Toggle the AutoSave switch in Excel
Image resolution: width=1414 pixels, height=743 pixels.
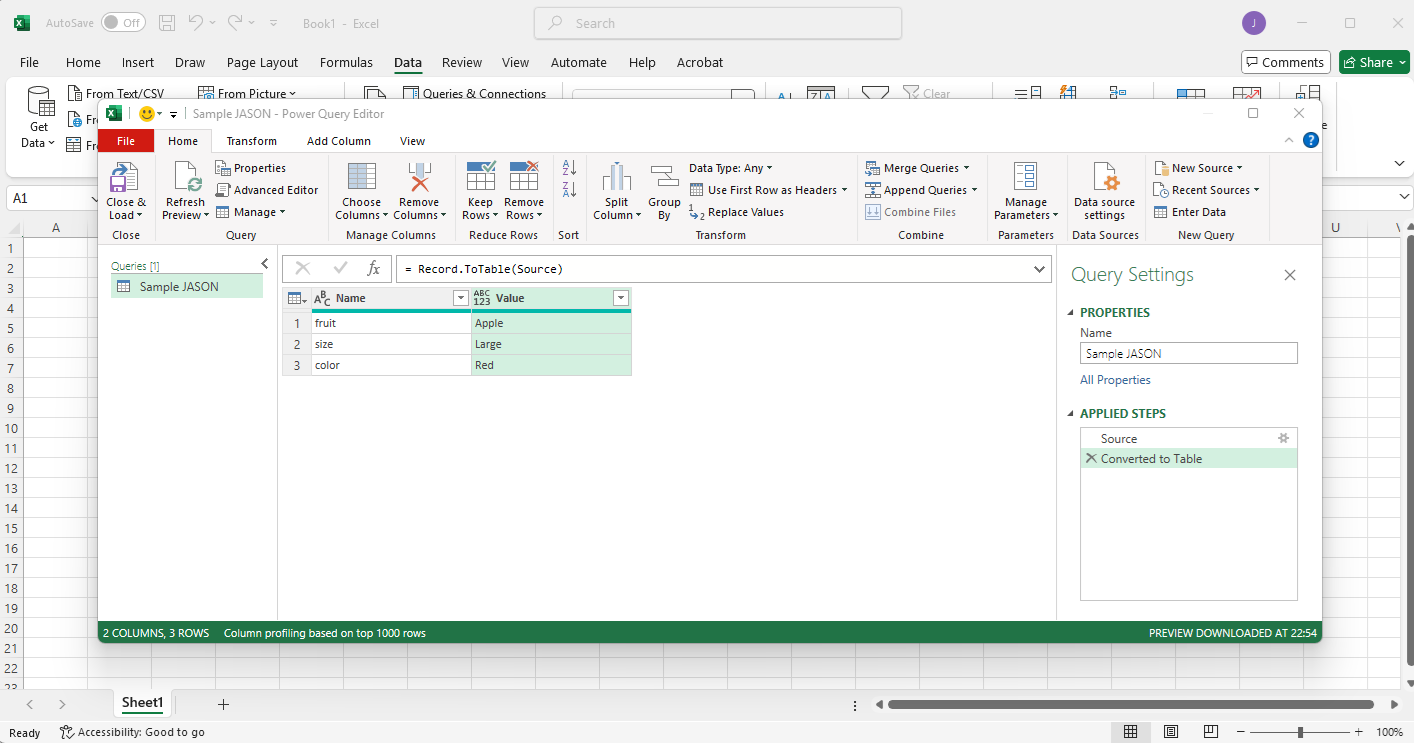point(123,23)
